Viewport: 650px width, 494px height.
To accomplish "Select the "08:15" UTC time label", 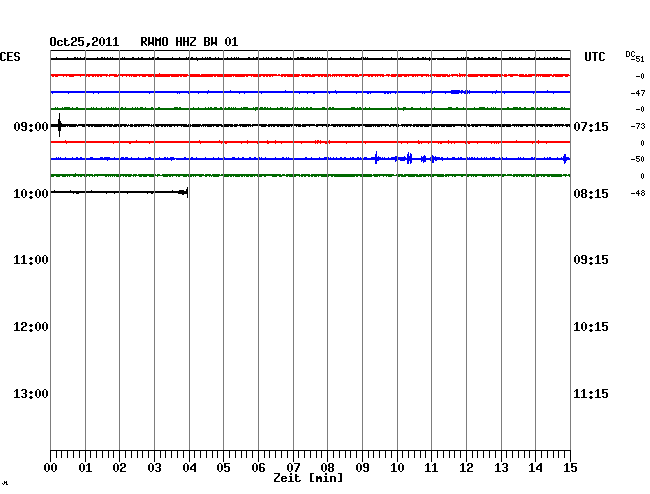I will point(591,194).
